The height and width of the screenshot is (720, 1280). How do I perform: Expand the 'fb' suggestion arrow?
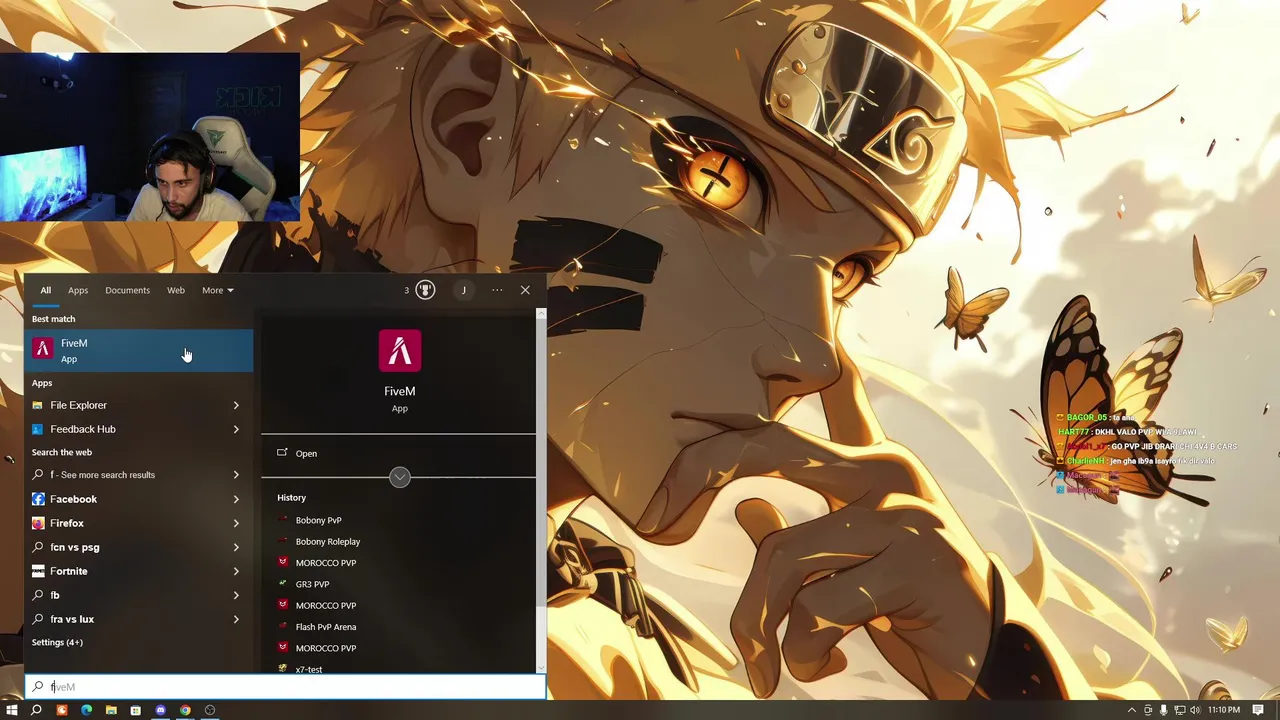pyautogui.click(x=236, y=595)
